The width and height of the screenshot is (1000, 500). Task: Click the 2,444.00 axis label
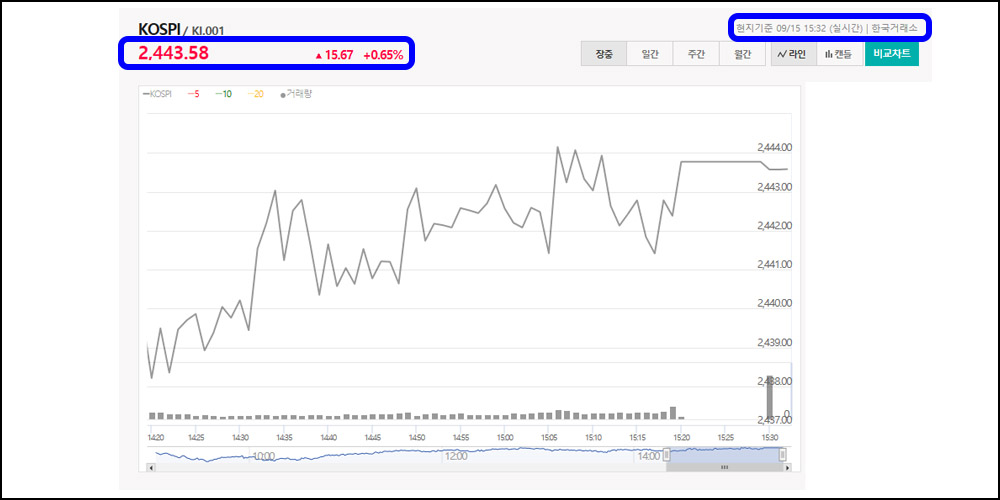775,147
